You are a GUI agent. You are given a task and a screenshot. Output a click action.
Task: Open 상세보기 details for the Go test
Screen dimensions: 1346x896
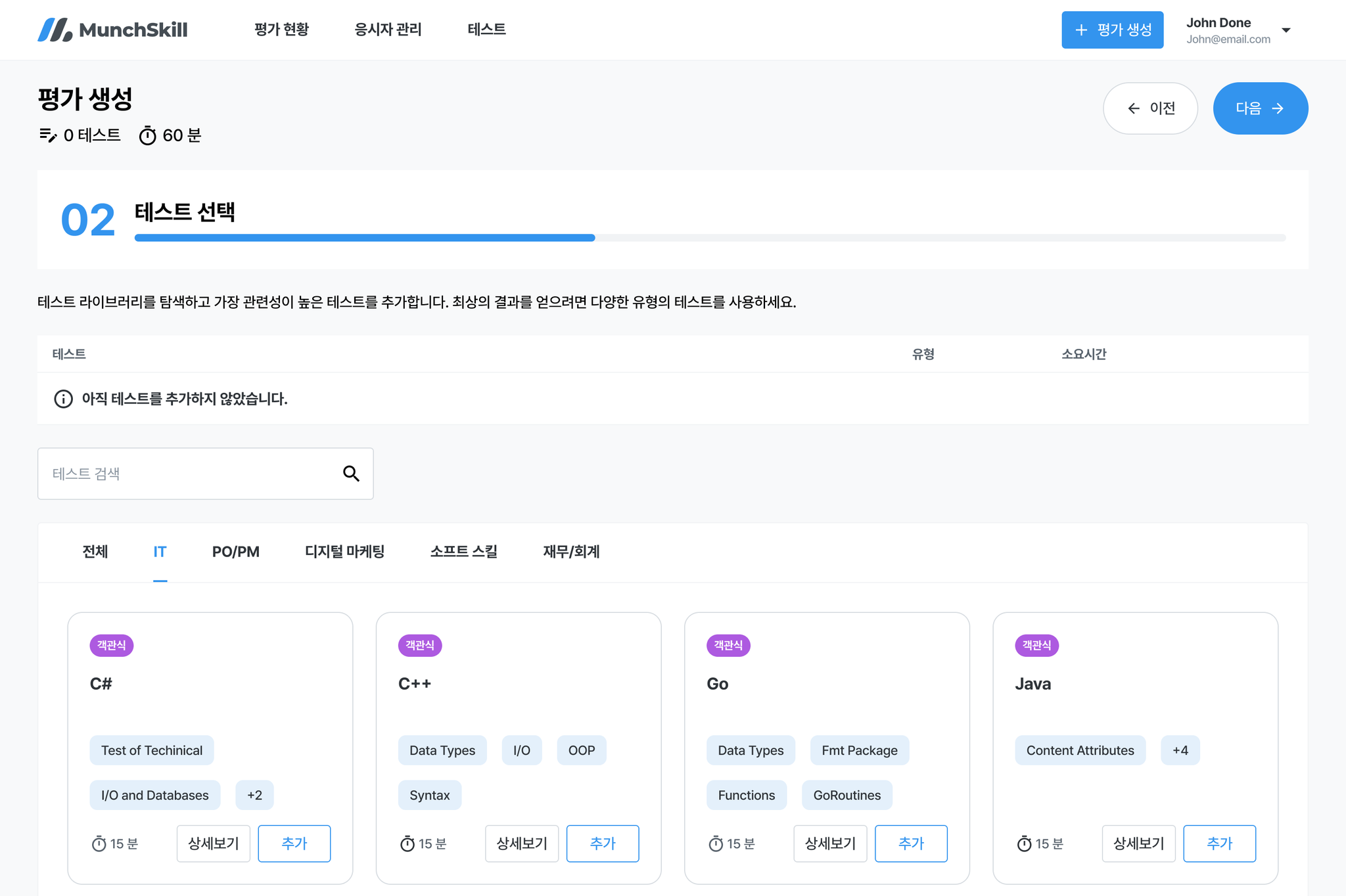(830, 843)
